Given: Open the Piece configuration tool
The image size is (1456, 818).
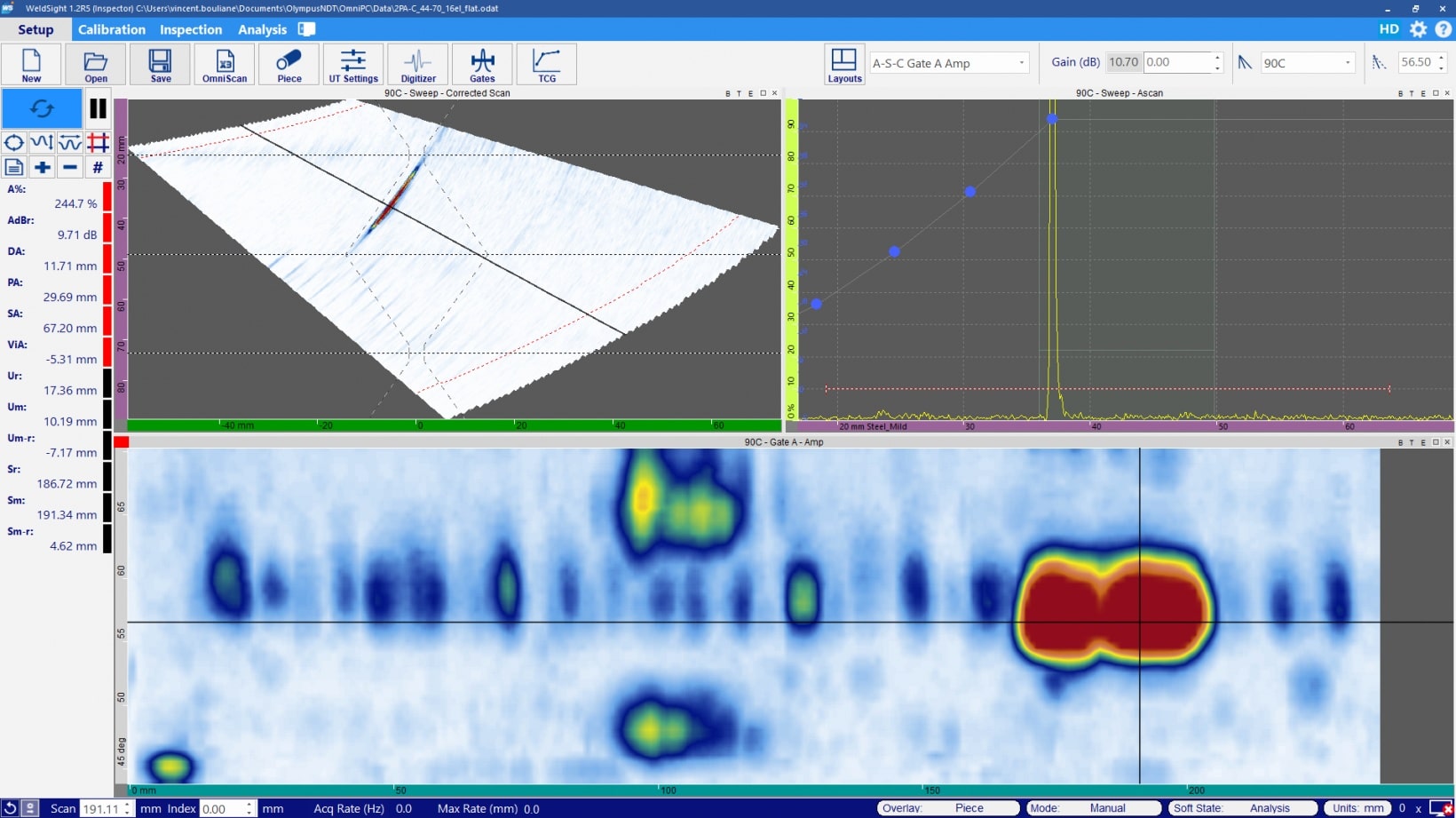Looking at the screenshot, I should coord(289,64).
